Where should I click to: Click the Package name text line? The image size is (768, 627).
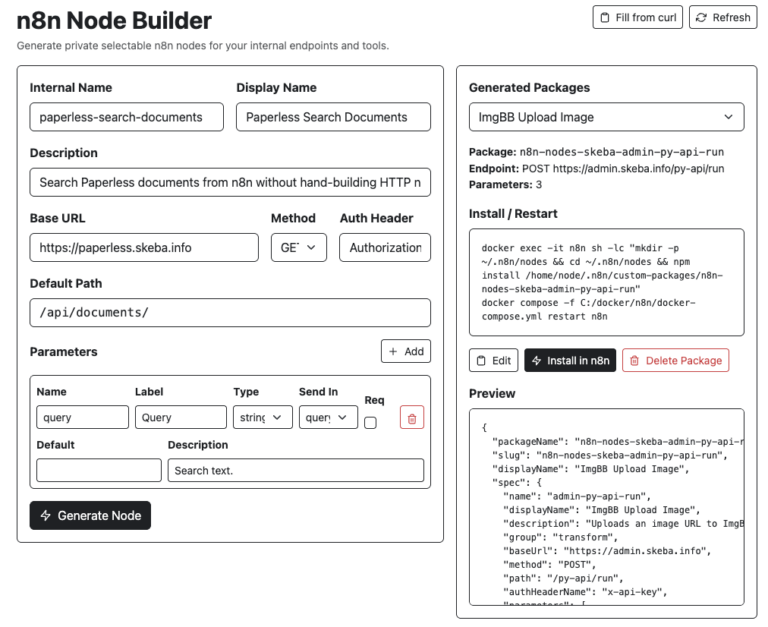pos(596,152)
